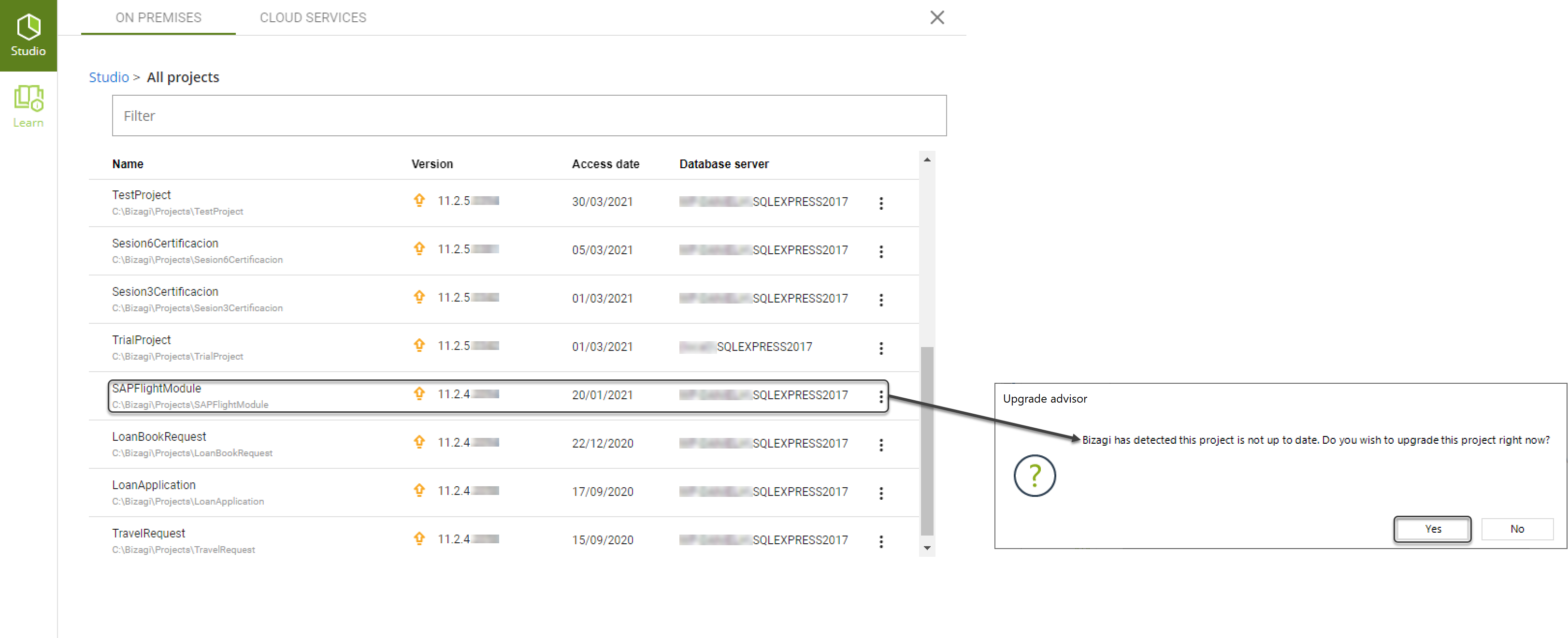Open the options menu for SAPFlightModule
1568x638 pixels.
pyautogui.click(x=880, y=397)
